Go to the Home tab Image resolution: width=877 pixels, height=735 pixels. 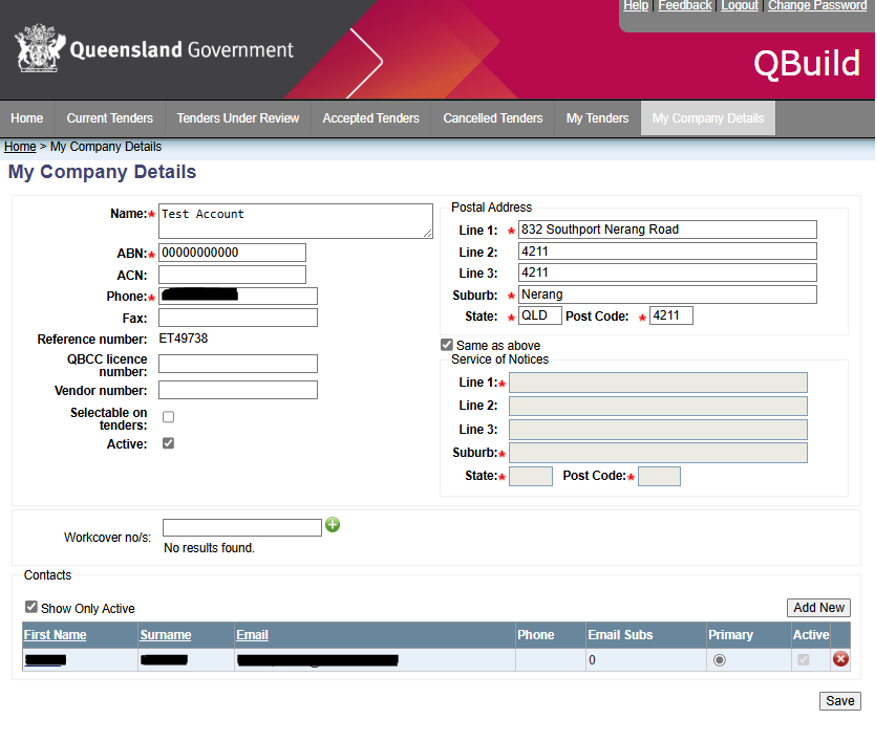[27, 118]
